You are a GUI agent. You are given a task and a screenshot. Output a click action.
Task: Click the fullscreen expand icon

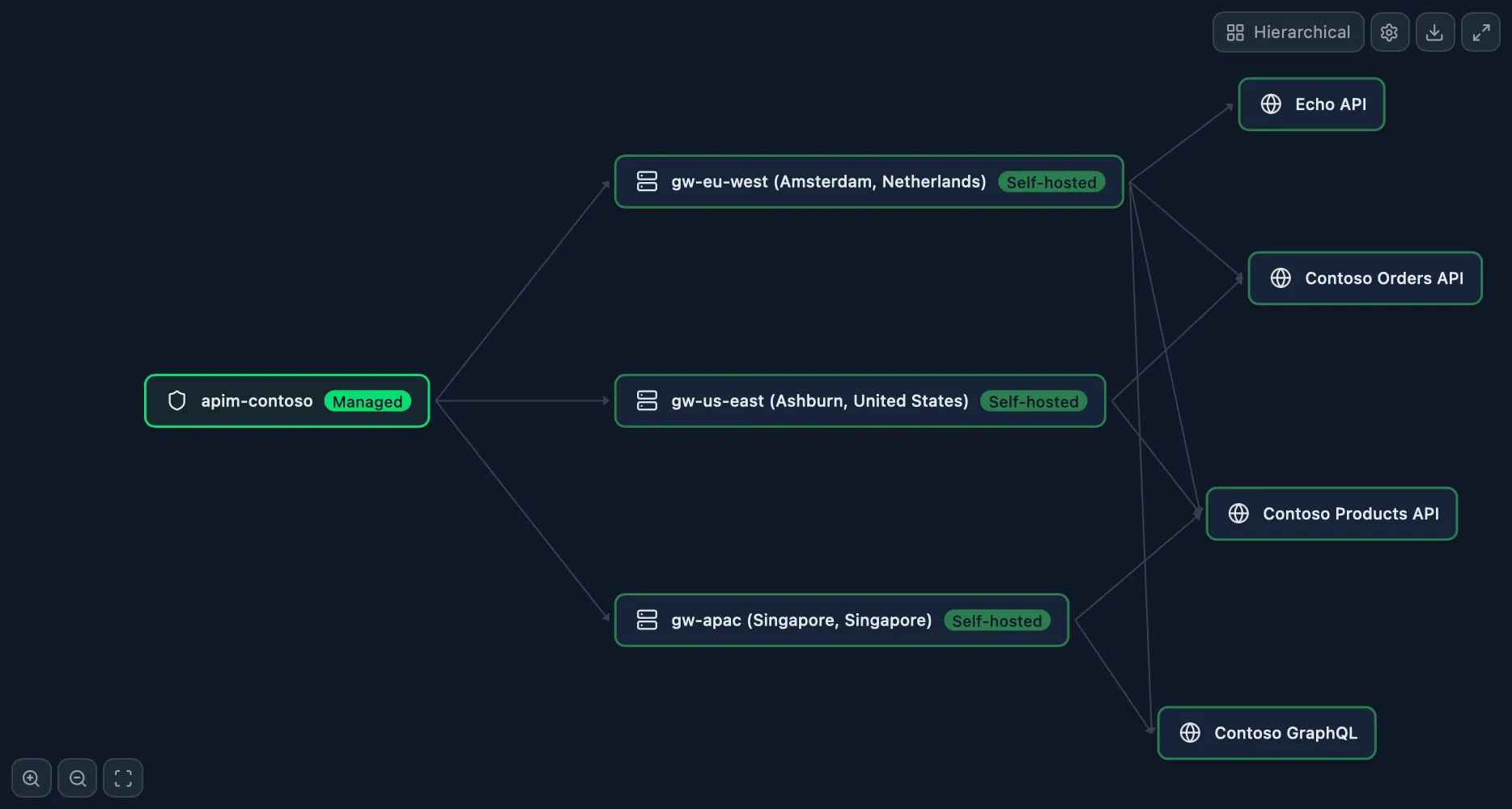pyautogui.click(x=1481, y=32)
